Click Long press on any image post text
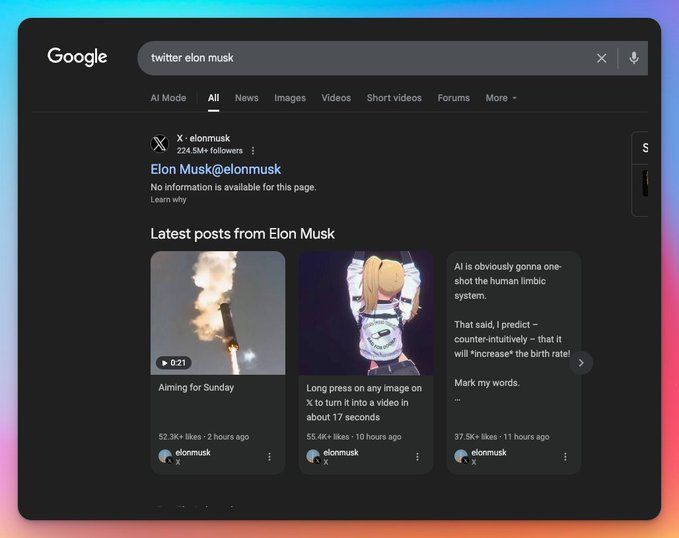This screenshot has height=538, width=679. [364, 402]
